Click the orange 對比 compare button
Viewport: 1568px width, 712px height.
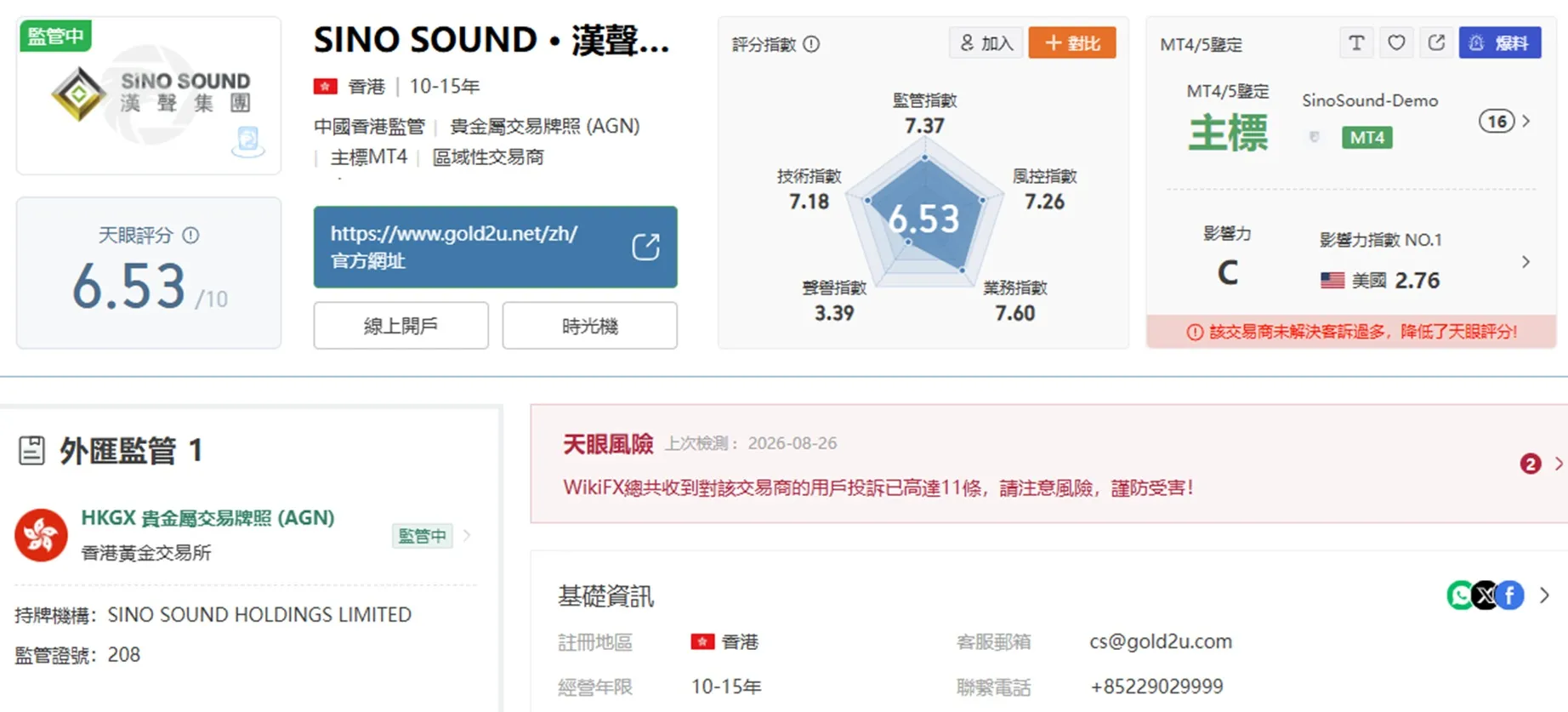pos(1072,43)
